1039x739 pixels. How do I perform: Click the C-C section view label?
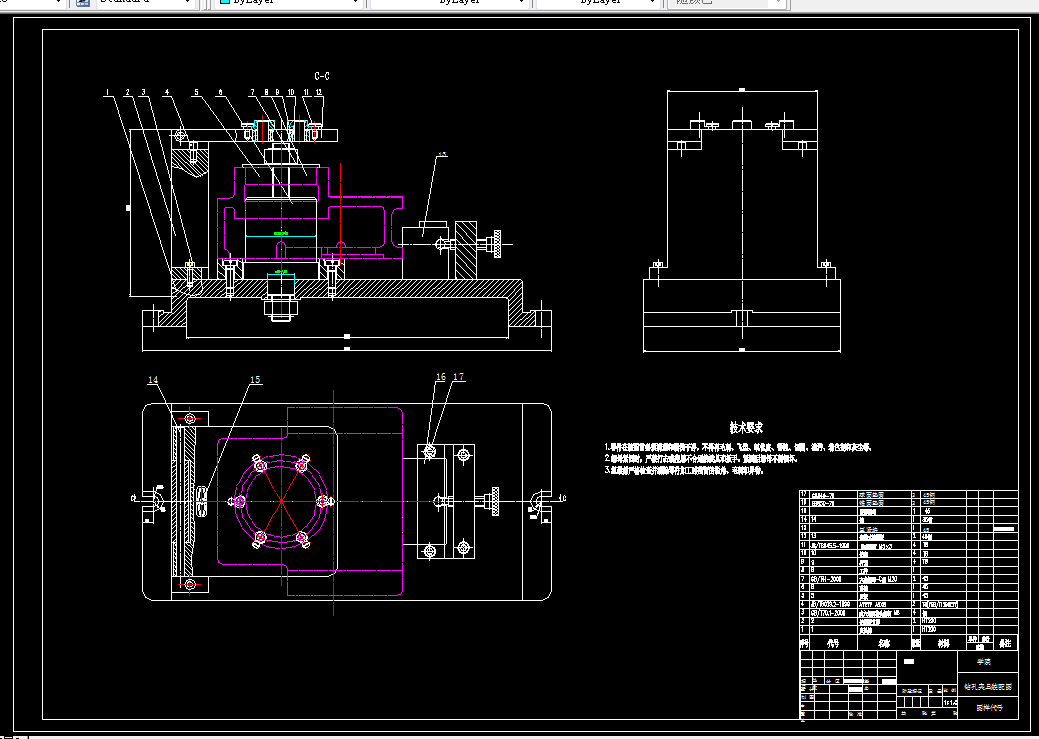[x=322, y=76]
